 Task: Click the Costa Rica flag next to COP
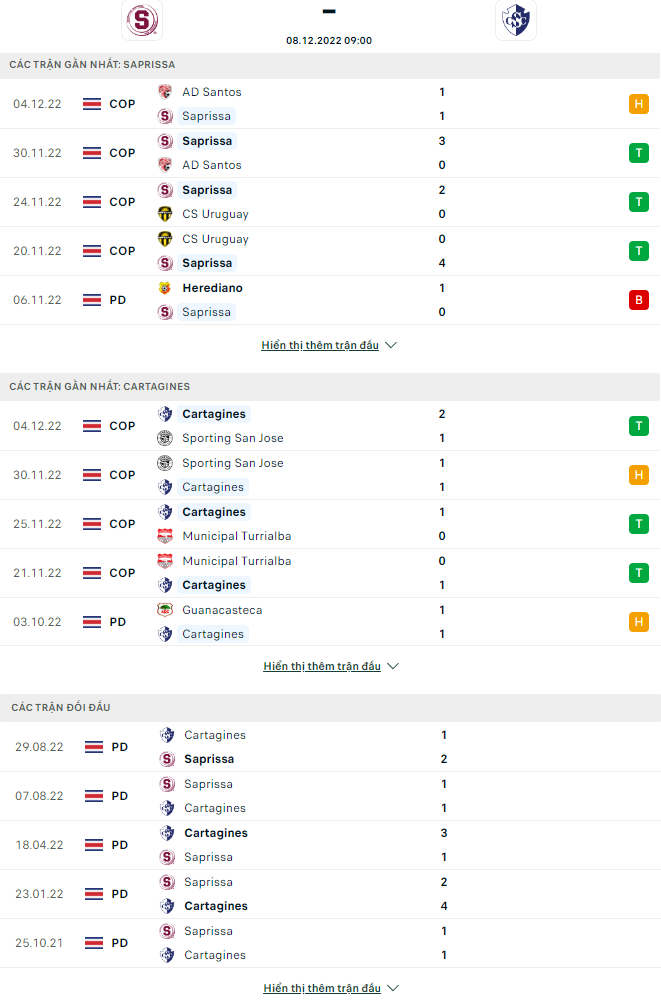coord(91,103)
